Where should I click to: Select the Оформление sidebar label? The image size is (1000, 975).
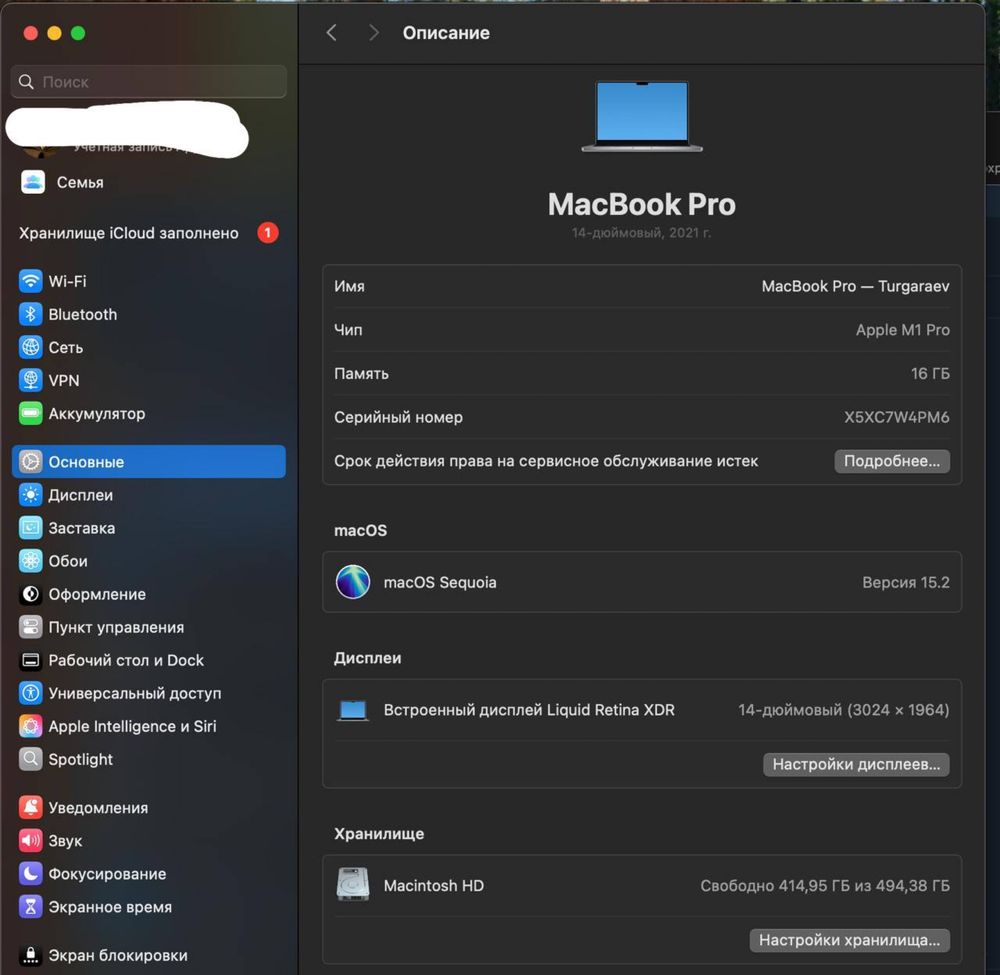click(x=97, y=594)
